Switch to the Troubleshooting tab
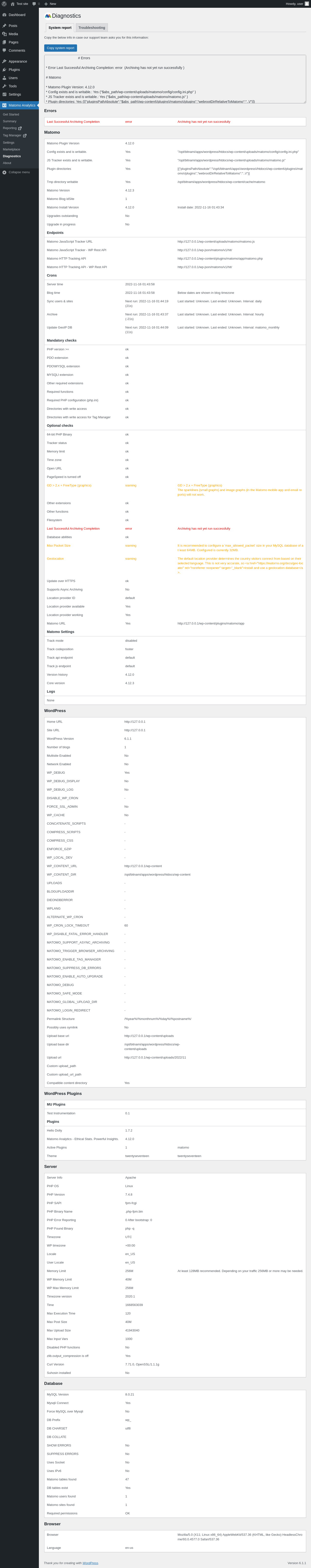Image resolution: width=311 pixels, height=1568 pixels. (91, 27)
